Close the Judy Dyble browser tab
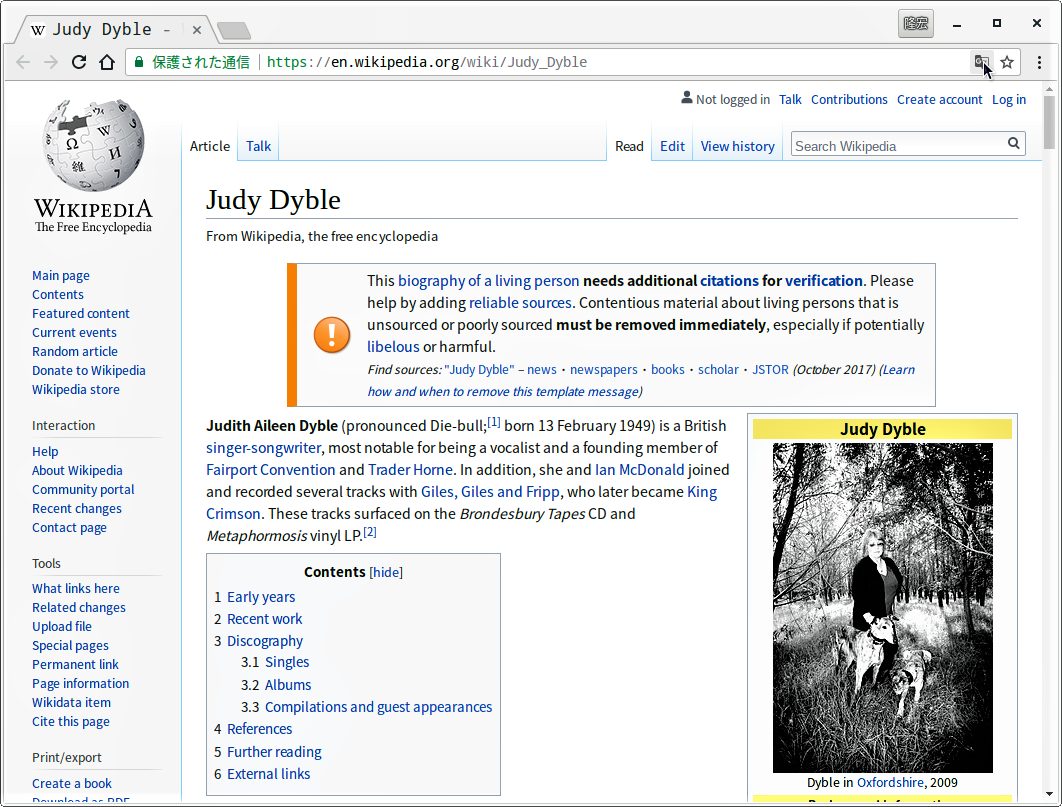1062x807 pixels. 196,30
